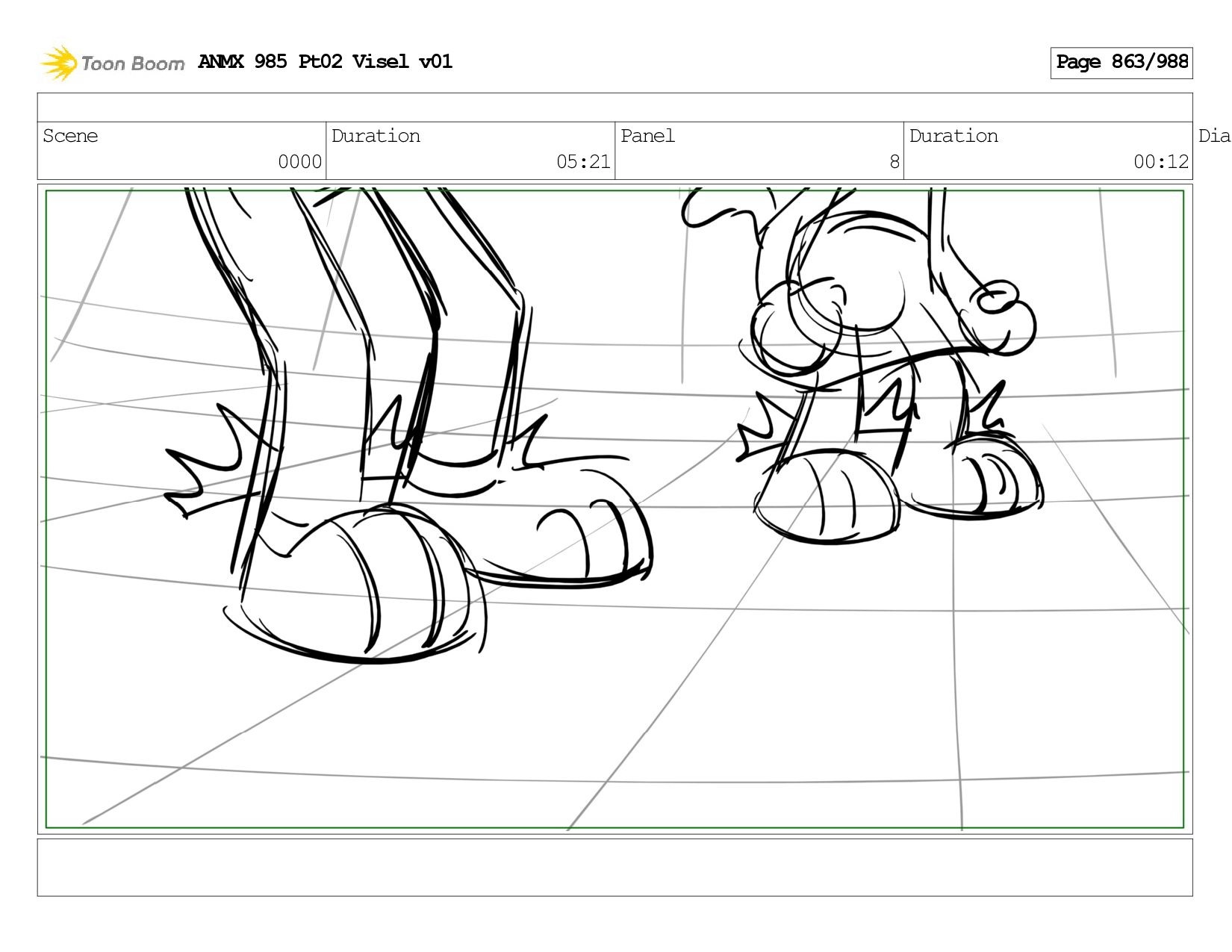The height and width of the screenshot is (952, 1232).
Task: Click the 'Duration' label beside Panel
Action: [x=953, y=136]
